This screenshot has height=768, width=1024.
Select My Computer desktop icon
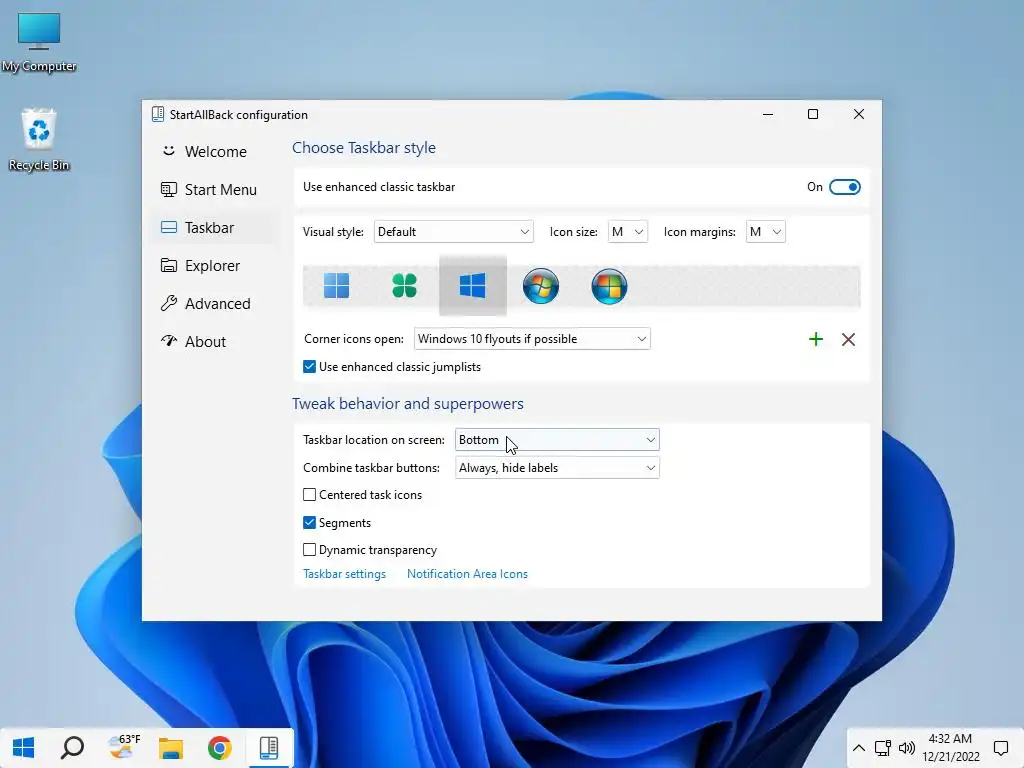tap(39, 42)
